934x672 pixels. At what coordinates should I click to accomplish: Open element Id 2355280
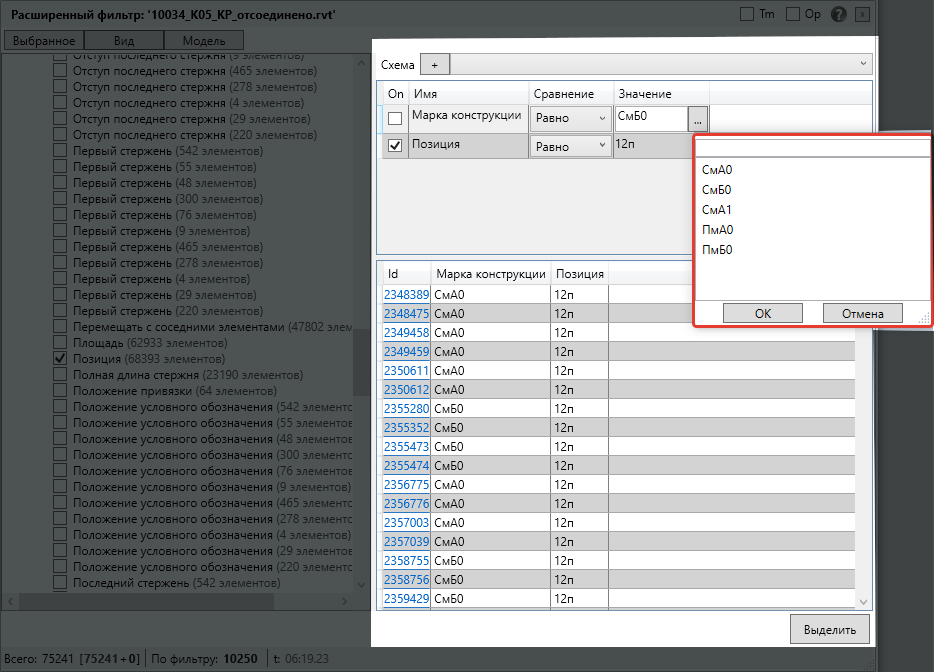tap(406, 409)
